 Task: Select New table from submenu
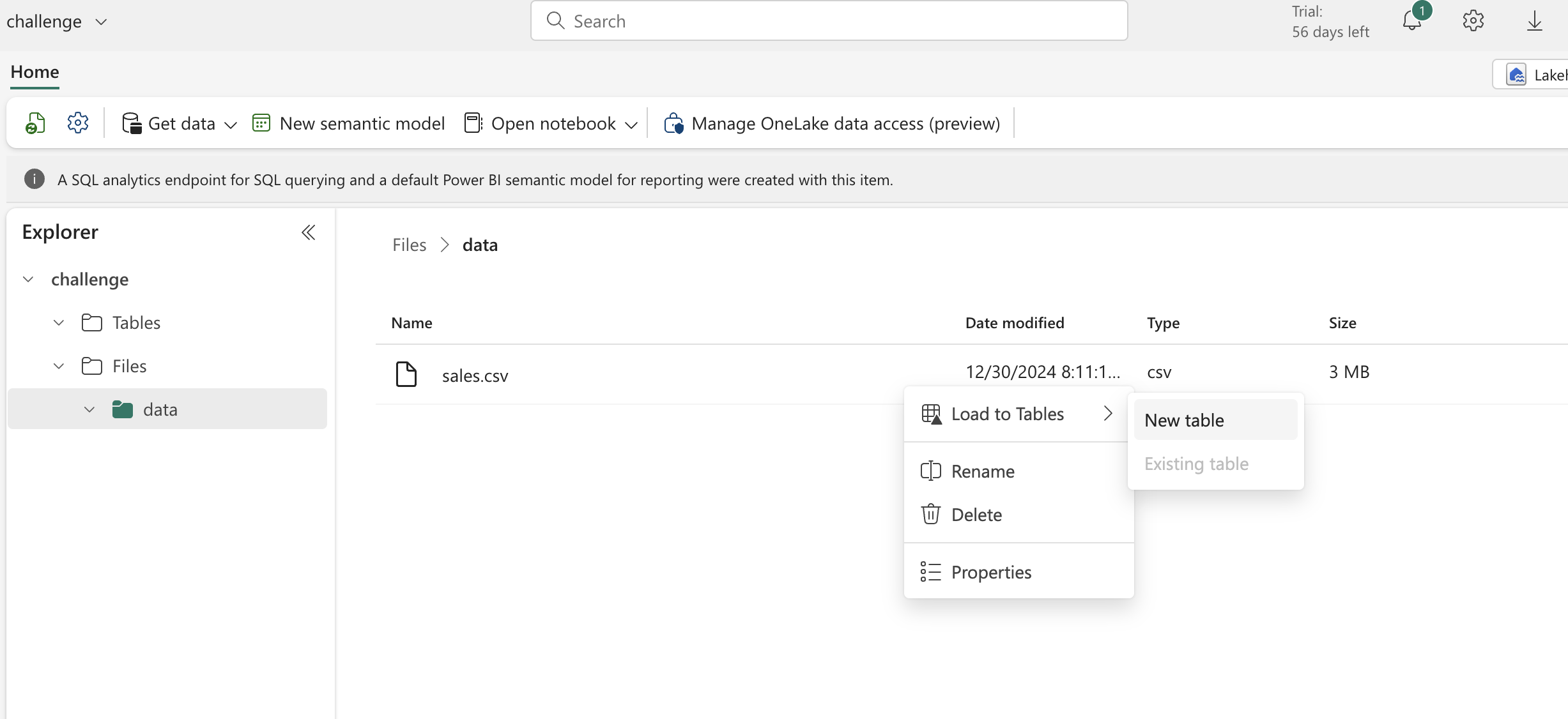1215,420
